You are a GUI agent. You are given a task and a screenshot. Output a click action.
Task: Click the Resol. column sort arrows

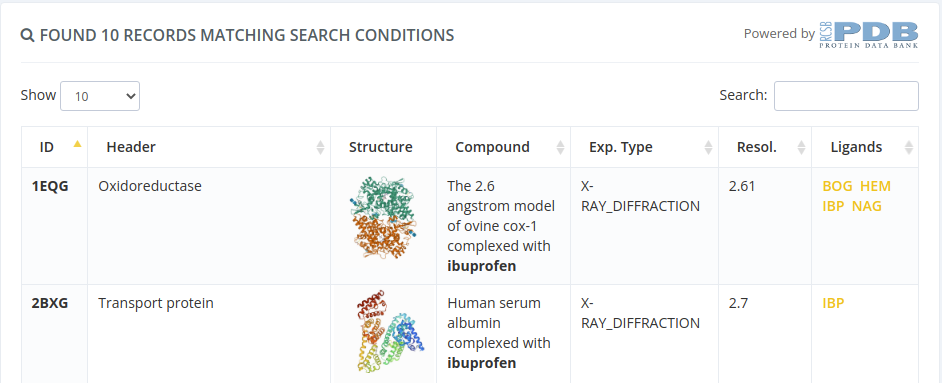click(x=801, y=147)
